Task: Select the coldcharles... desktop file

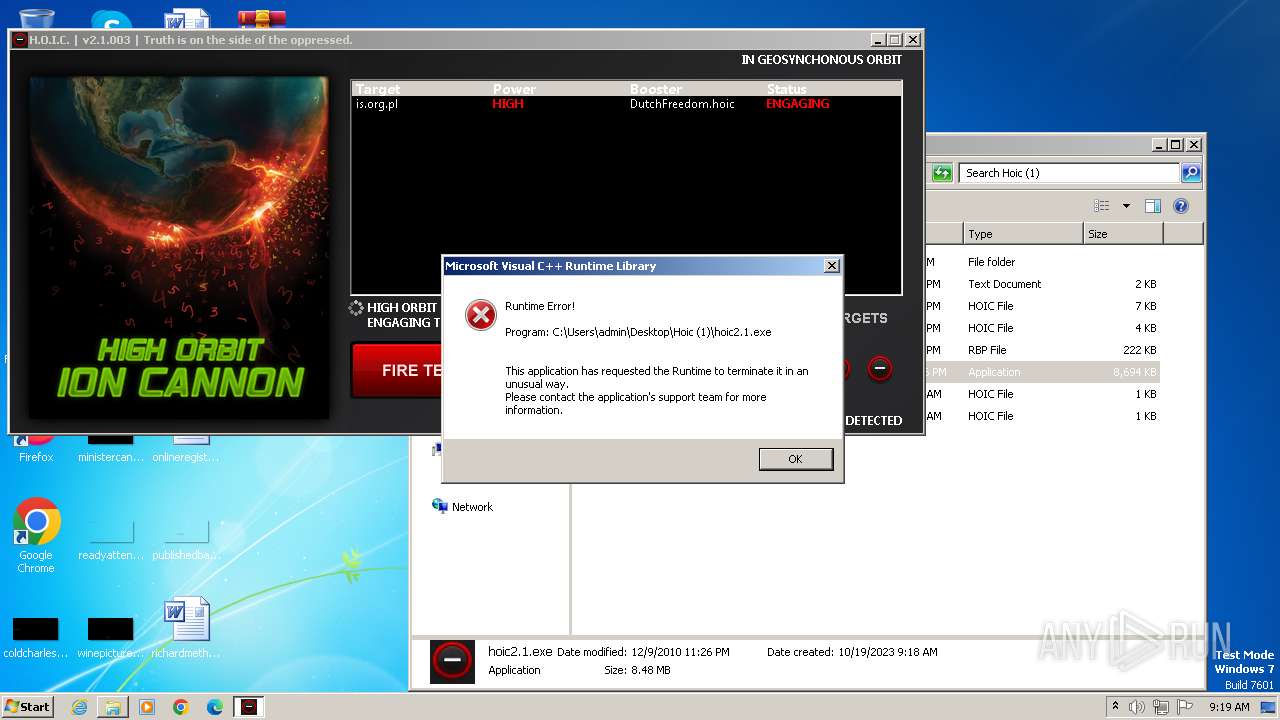Action: point(36,636)
